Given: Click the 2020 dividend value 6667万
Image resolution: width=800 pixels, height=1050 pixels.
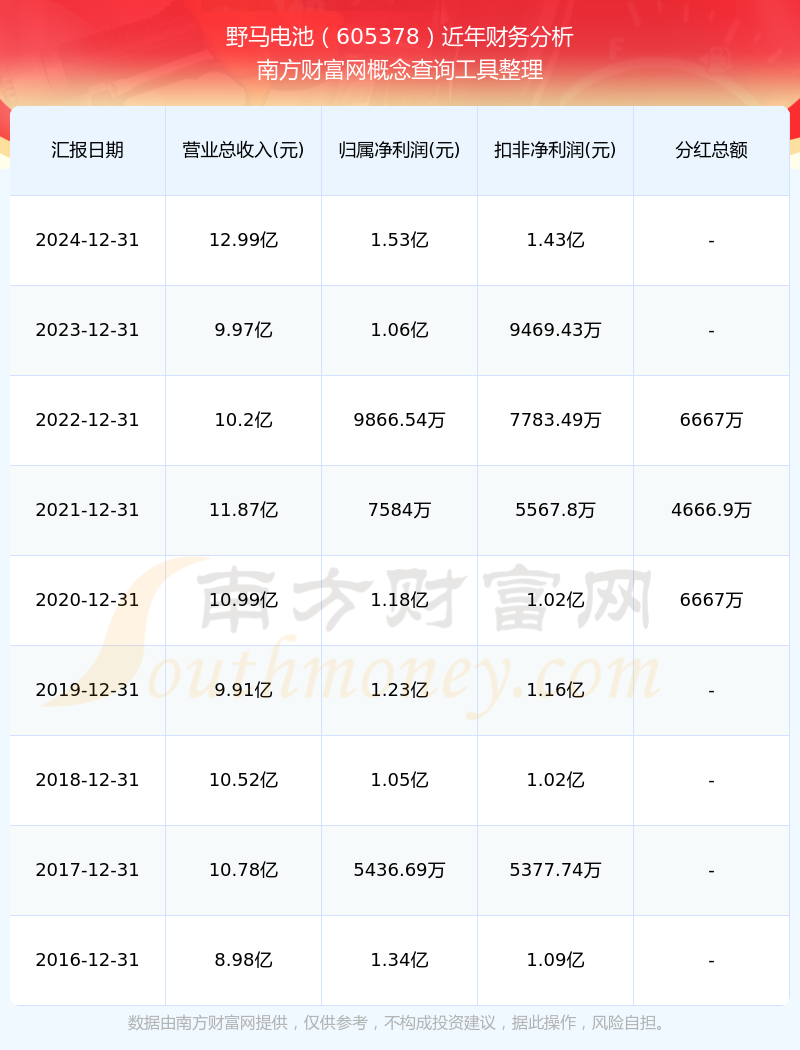Looking at the screenshot, I should point(712,600).
